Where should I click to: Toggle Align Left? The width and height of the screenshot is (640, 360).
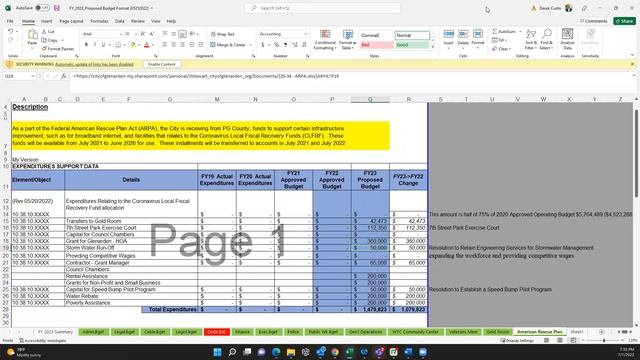point(164,44)
